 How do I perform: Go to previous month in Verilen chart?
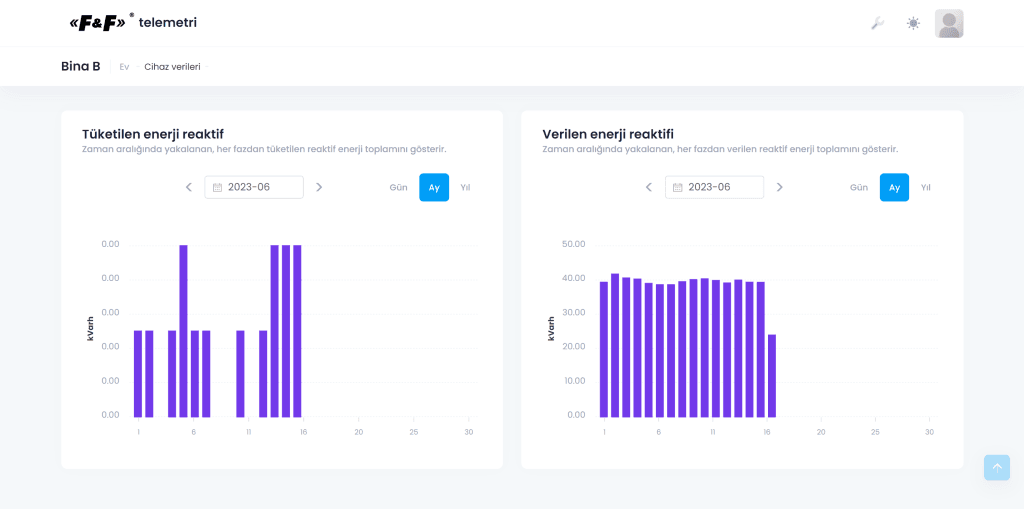[x=648, y=187]
